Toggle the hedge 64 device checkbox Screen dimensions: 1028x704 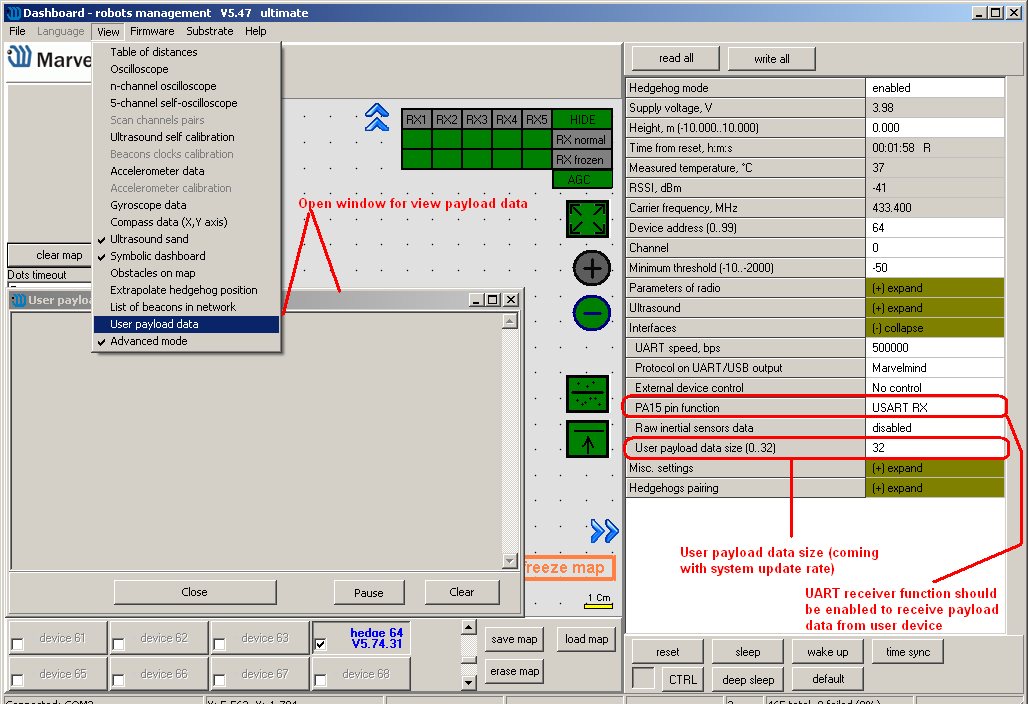(x=320, y=644)
